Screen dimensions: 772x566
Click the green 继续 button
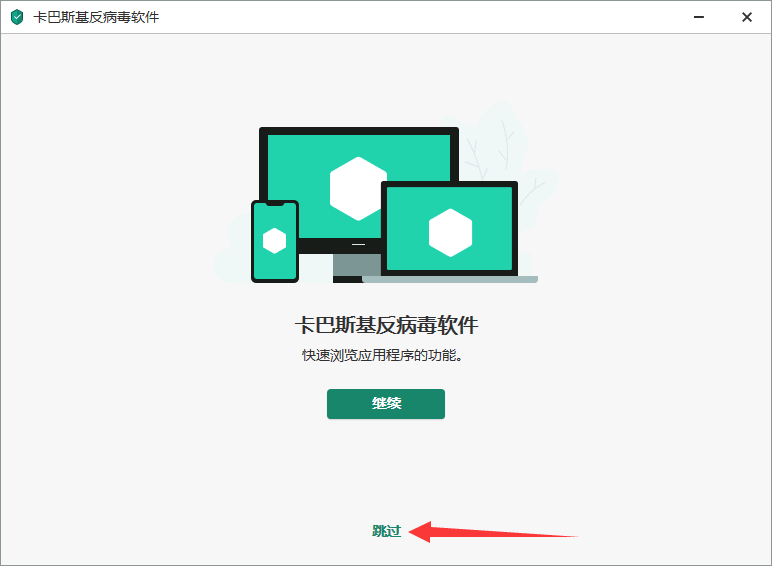coord(386,404)
